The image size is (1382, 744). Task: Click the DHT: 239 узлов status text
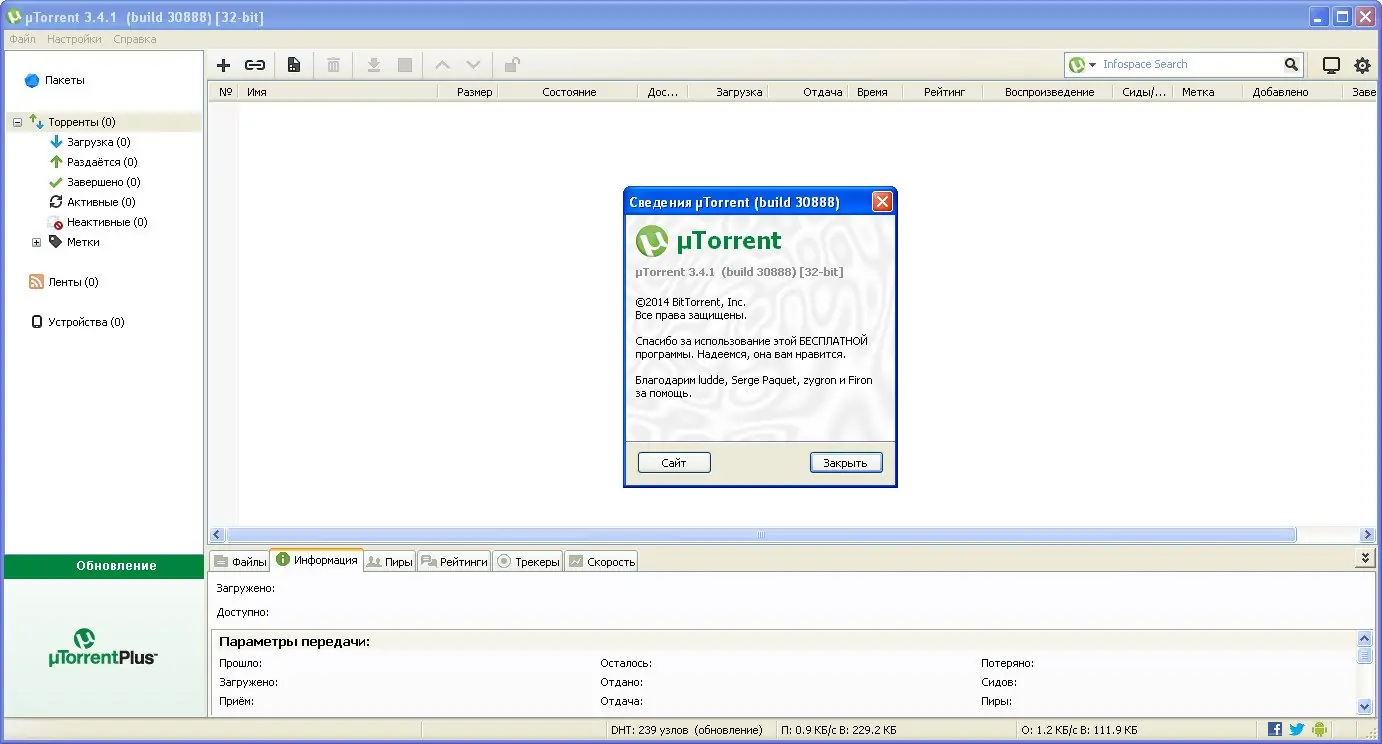point(686,730)
